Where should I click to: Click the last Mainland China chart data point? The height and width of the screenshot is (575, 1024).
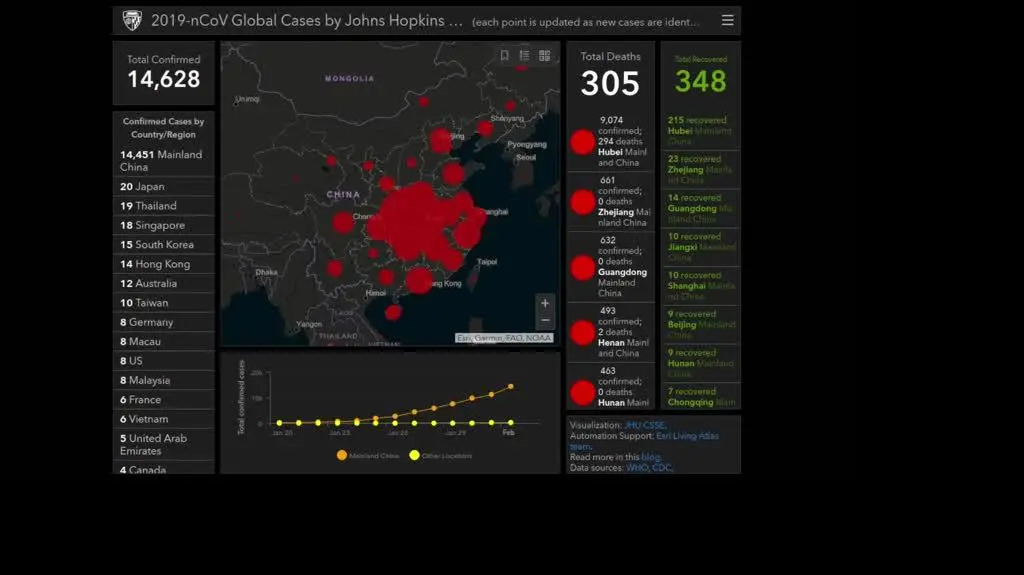tap(511, 386)
